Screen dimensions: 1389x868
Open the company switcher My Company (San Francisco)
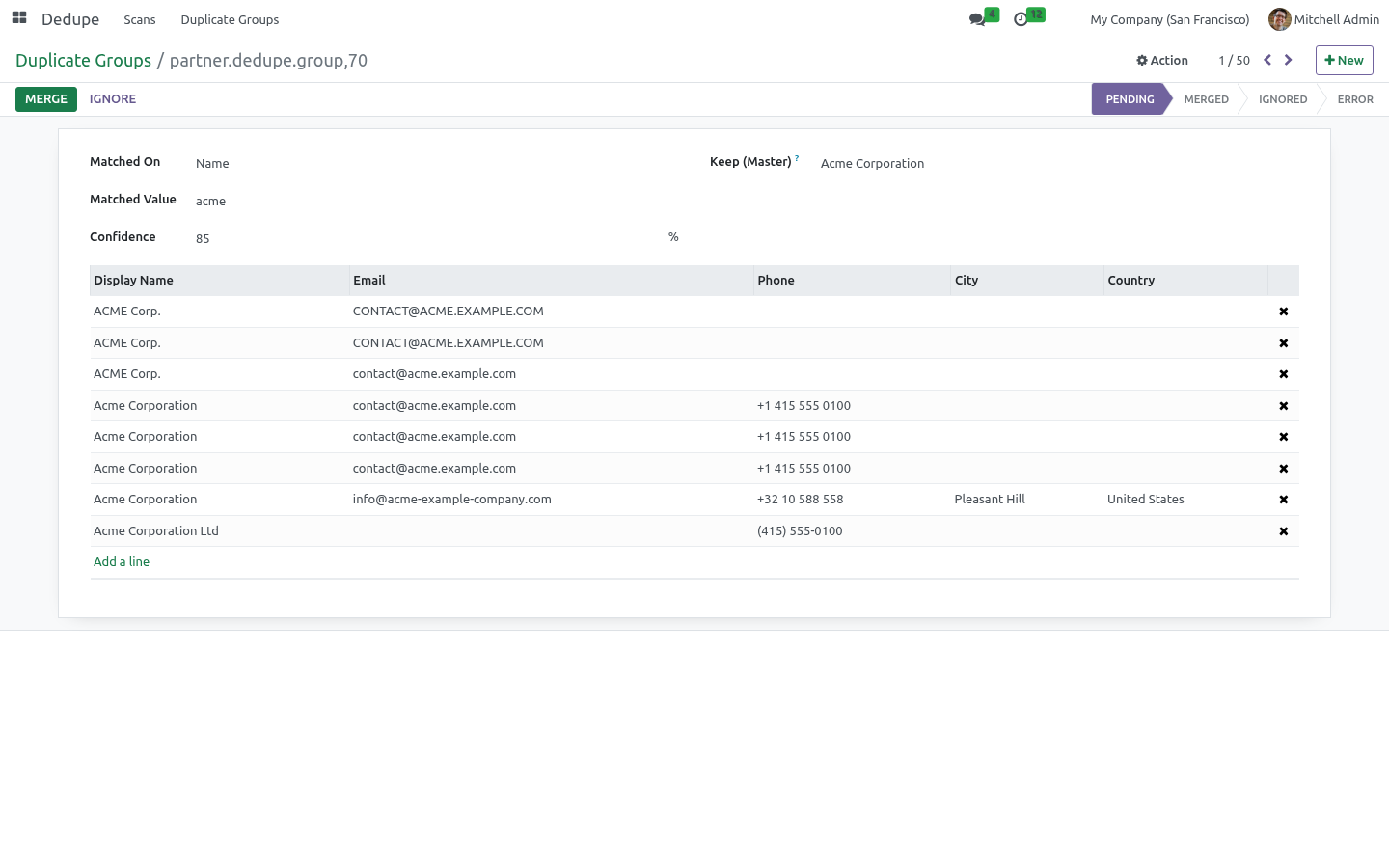click(1169, 19)
